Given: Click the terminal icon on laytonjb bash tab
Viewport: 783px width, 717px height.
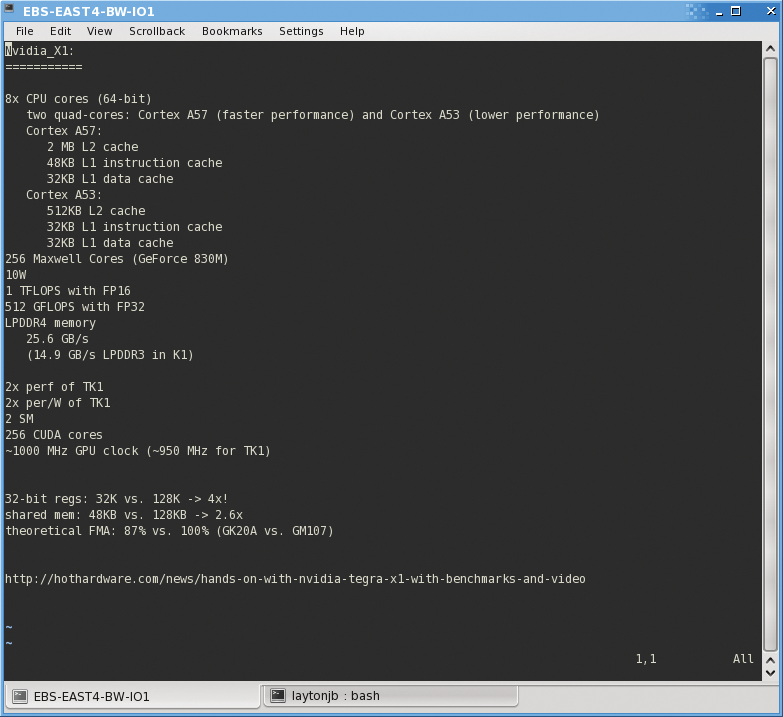Looking at the screenshot, I should 278,696.
